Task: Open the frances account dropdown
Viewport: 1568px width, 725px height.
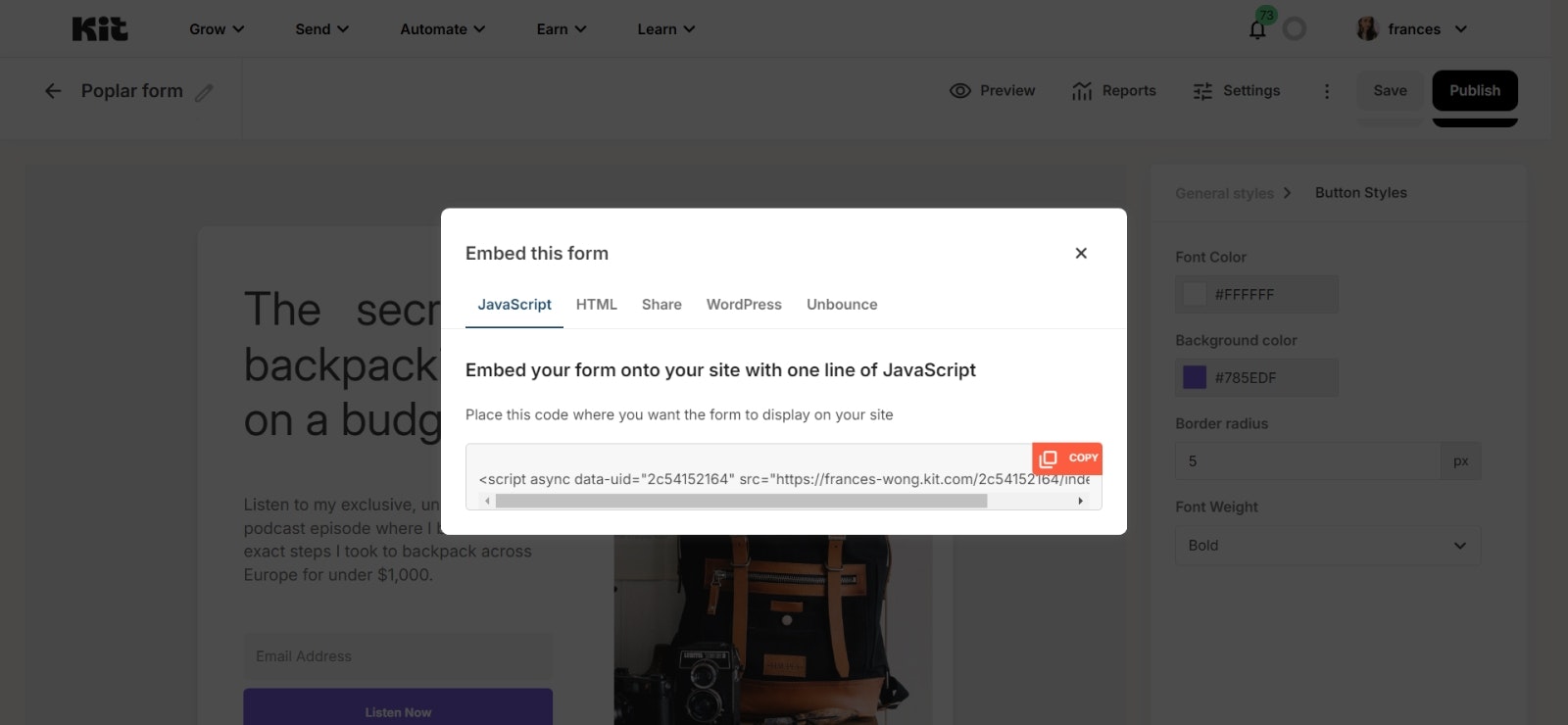Action: [1412, 29]
